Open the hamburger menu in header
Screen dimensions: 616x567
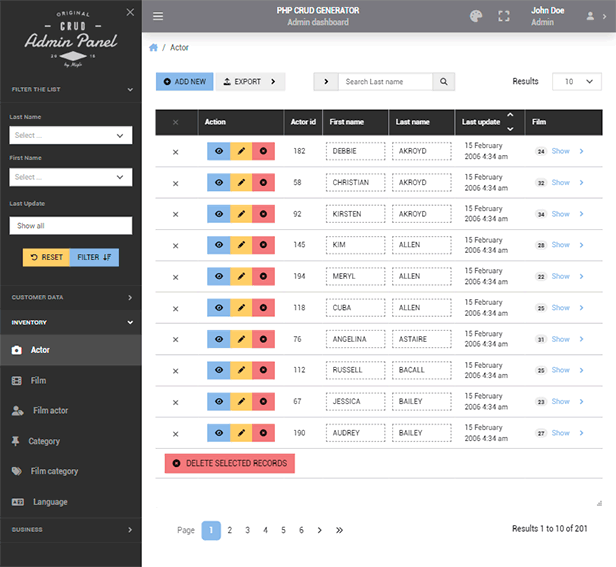pos(158,16)
